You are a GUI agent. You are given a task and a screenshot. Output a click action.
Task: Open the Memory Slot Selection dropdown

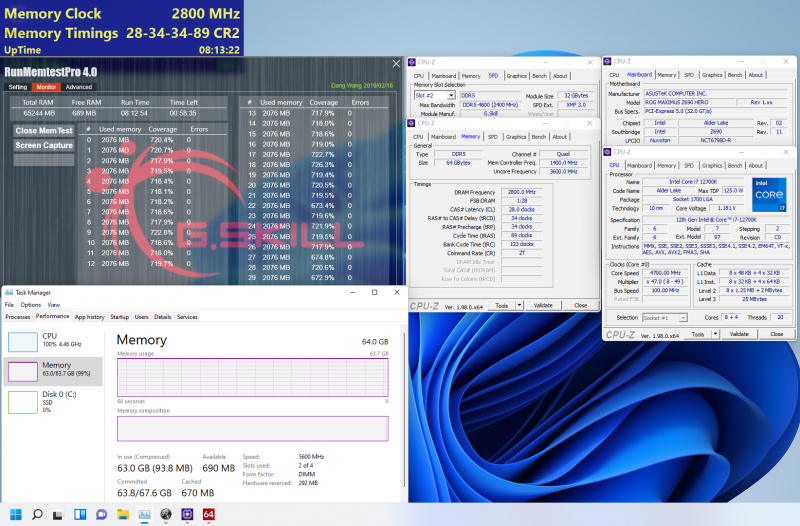pos(435,95)
